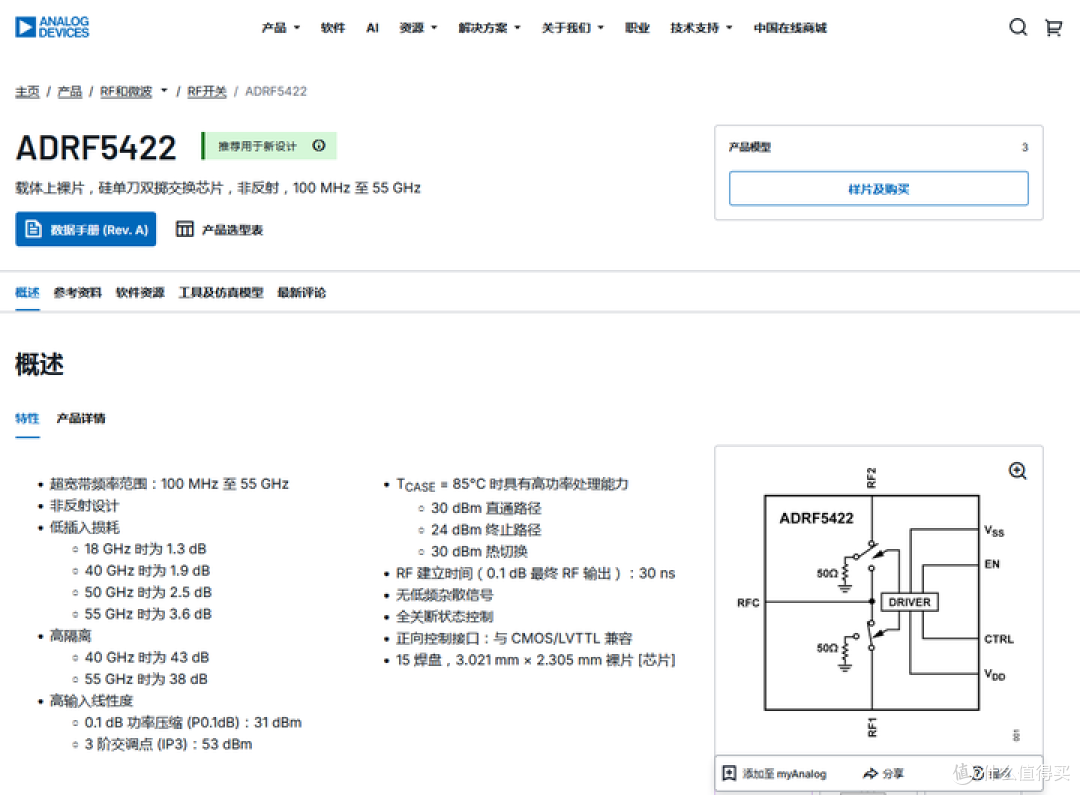Open the shopping cart icon
Image resolution: width=1080 pixels, height=795 pixels.
1053,28
